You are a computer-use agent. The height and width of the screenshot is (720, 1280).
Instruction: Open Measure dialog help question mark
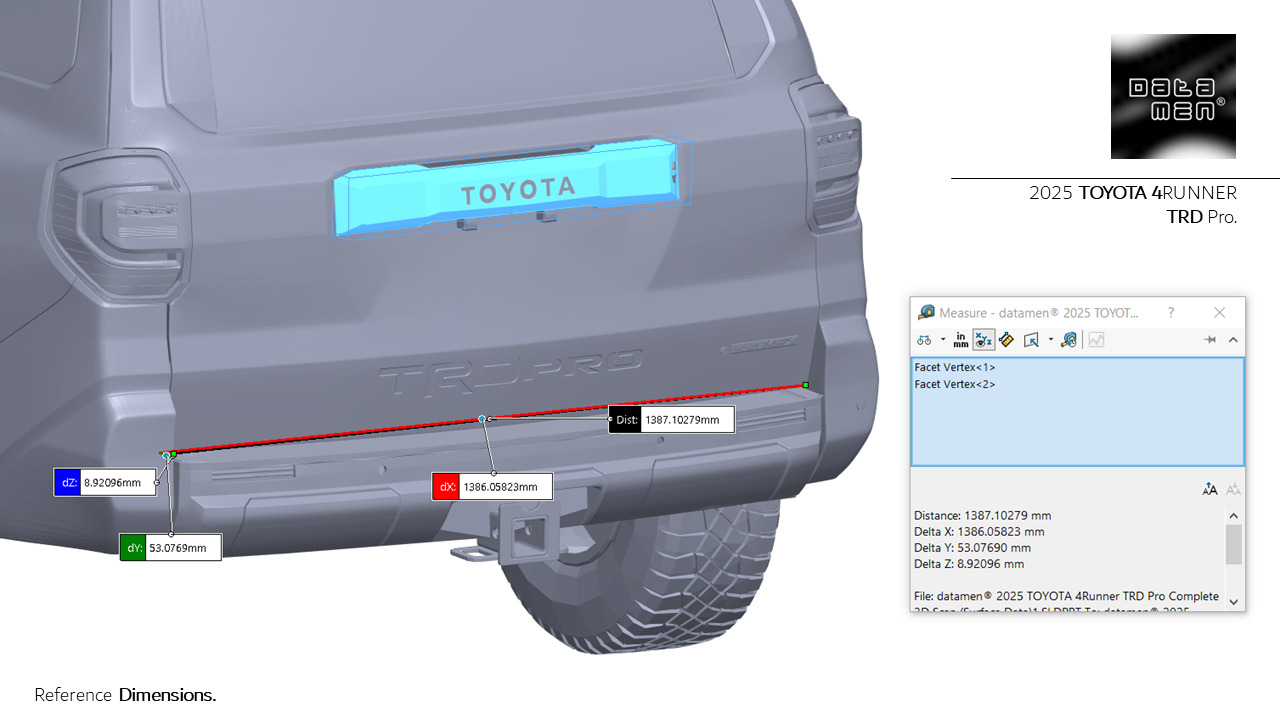pyautogui.click(x=1171, y=313)
